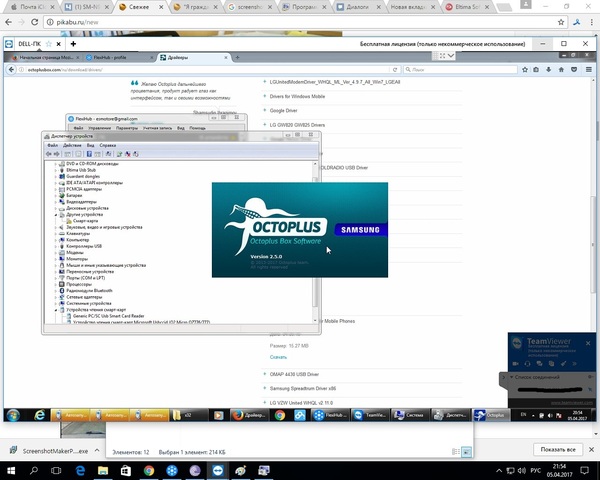Open TeamViewer toolbar dropdown chevron
Viewport: 600px width, 480px height.
pyautogui.click(x=451, y=56)
